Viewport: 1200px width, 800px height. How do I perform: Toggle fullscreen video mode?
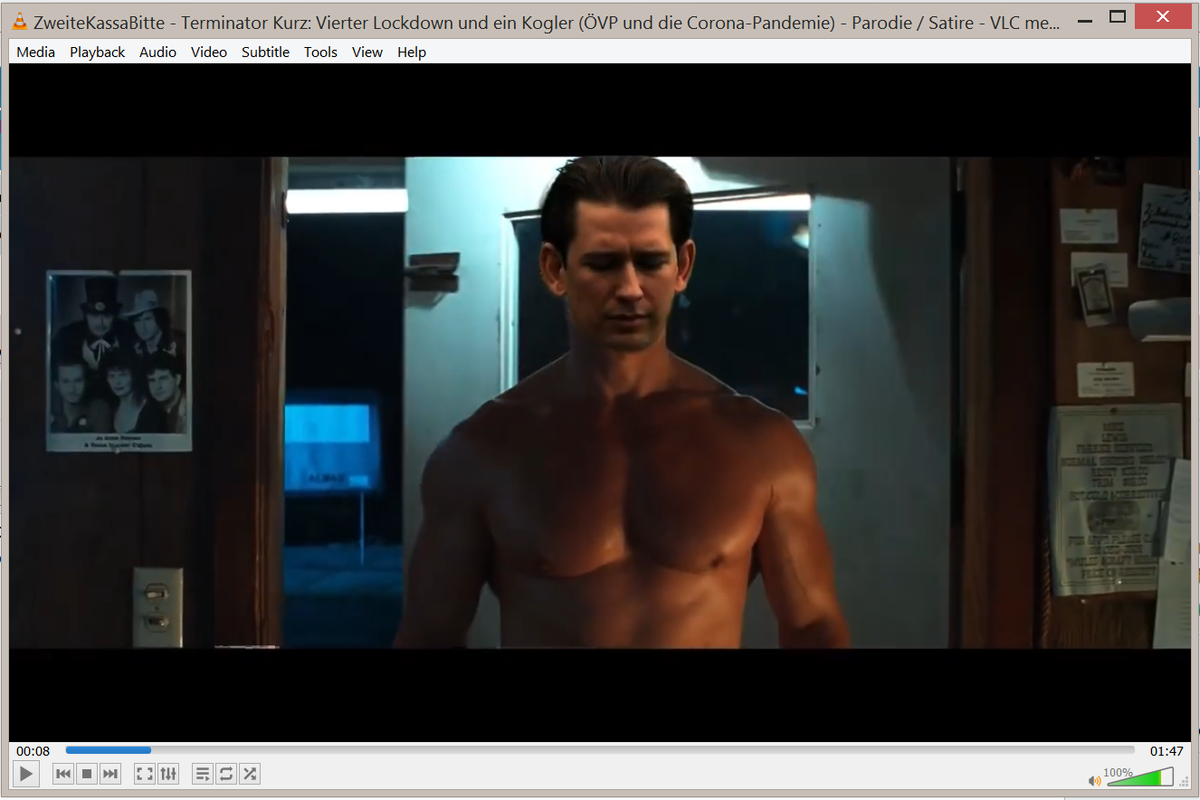coord(144,773)
